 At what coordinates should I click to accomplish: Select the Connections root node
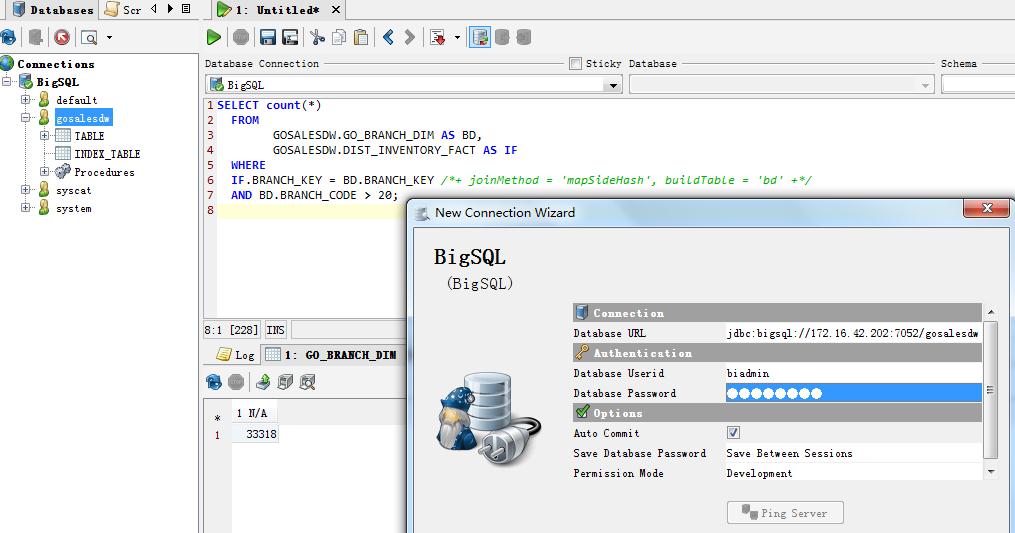pos(56,63)
